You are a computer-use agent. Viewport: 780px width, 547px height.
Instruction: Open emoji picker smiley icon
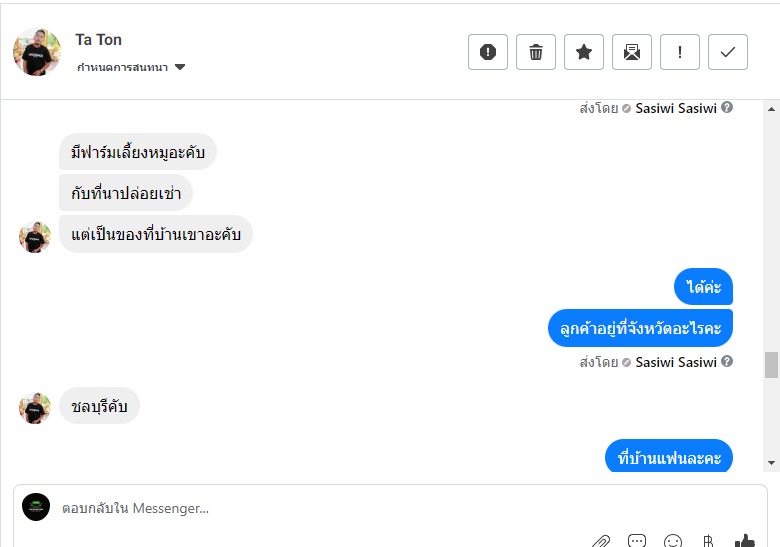pos(673,541)
